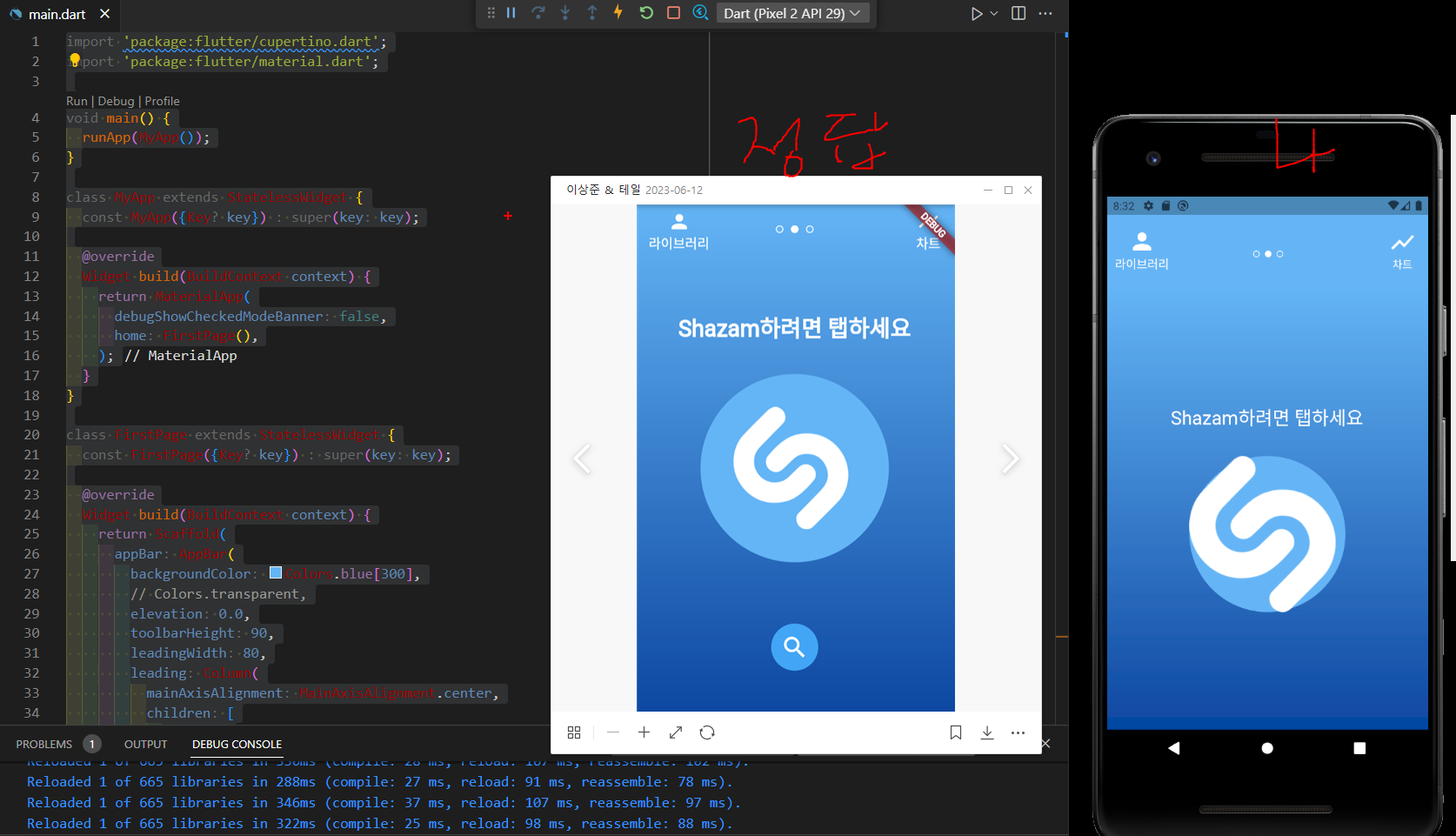Click the Debug code lens above main
Image resolution: width=1456 pixels, height=836 pixels.
pos(116,101)
